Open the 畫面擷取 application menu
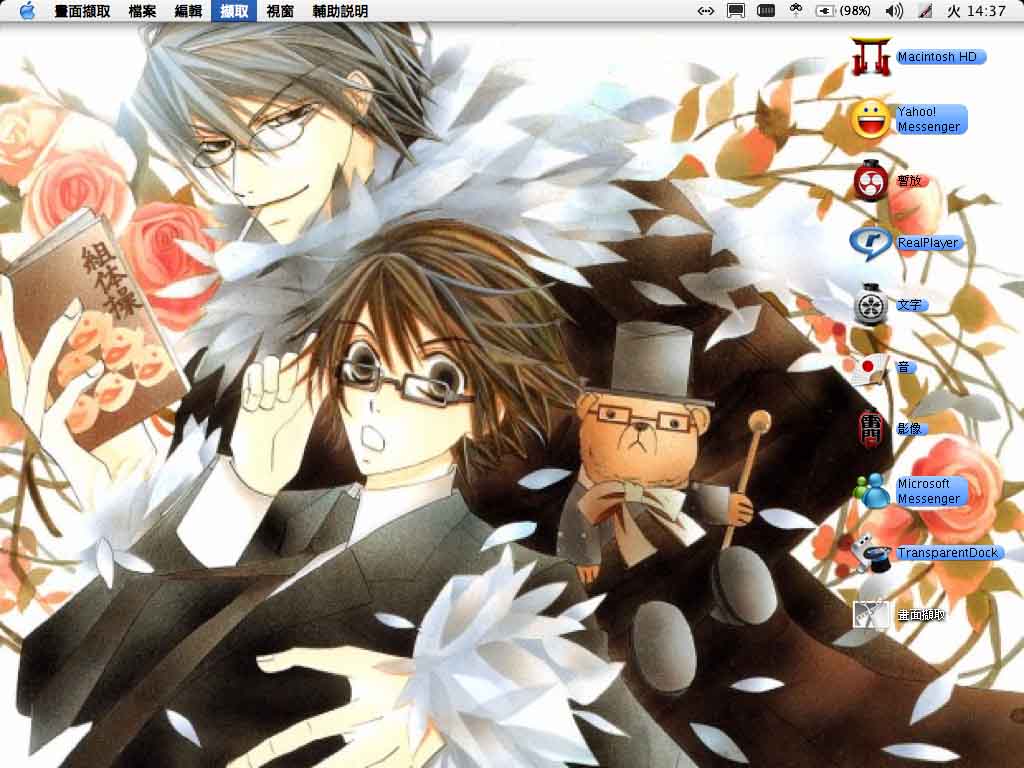This screenshot has width=1024, height=768. click(82, 11)
